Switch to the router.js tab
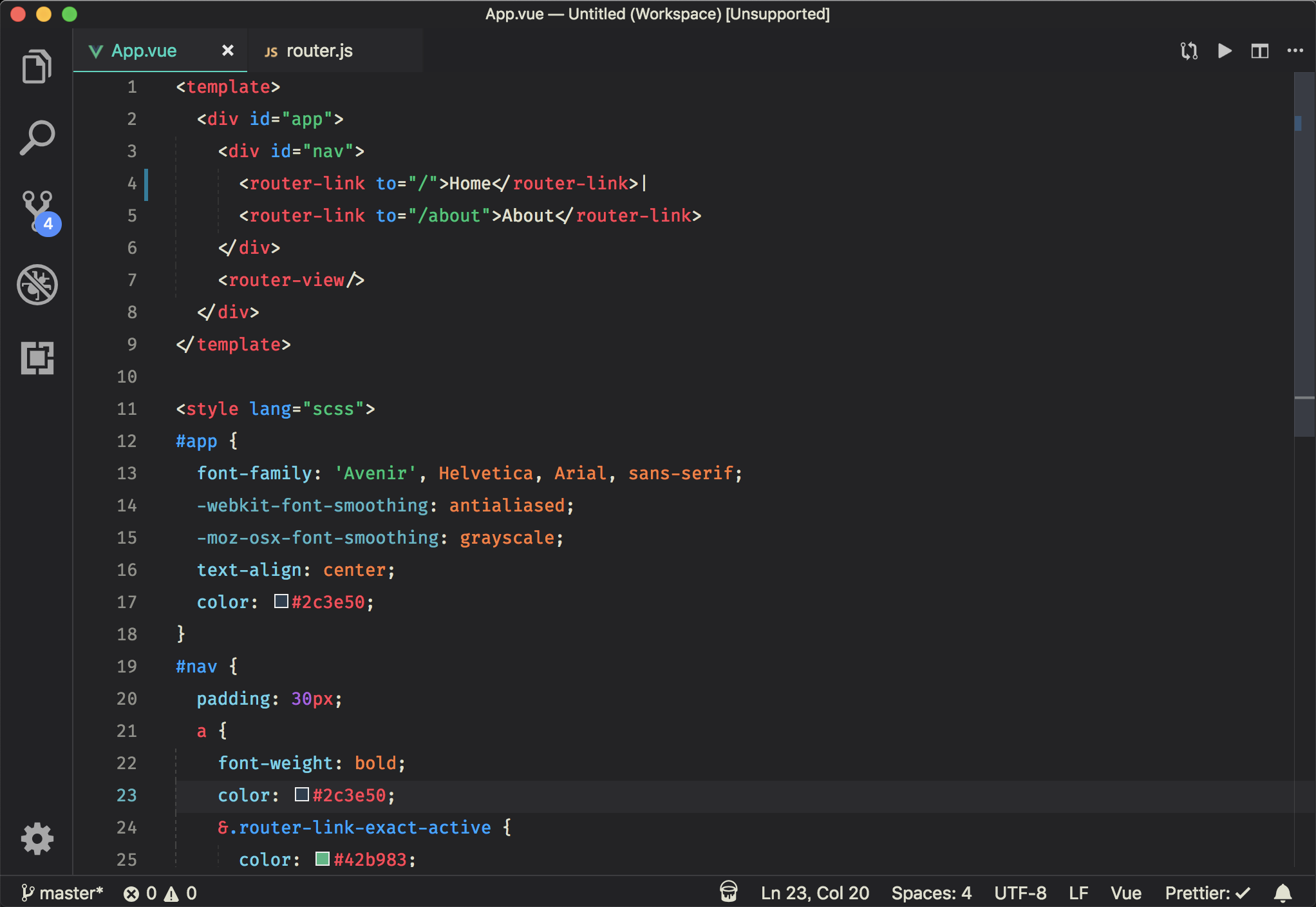The image size is (1316, 907). click(x=319, y=51)
